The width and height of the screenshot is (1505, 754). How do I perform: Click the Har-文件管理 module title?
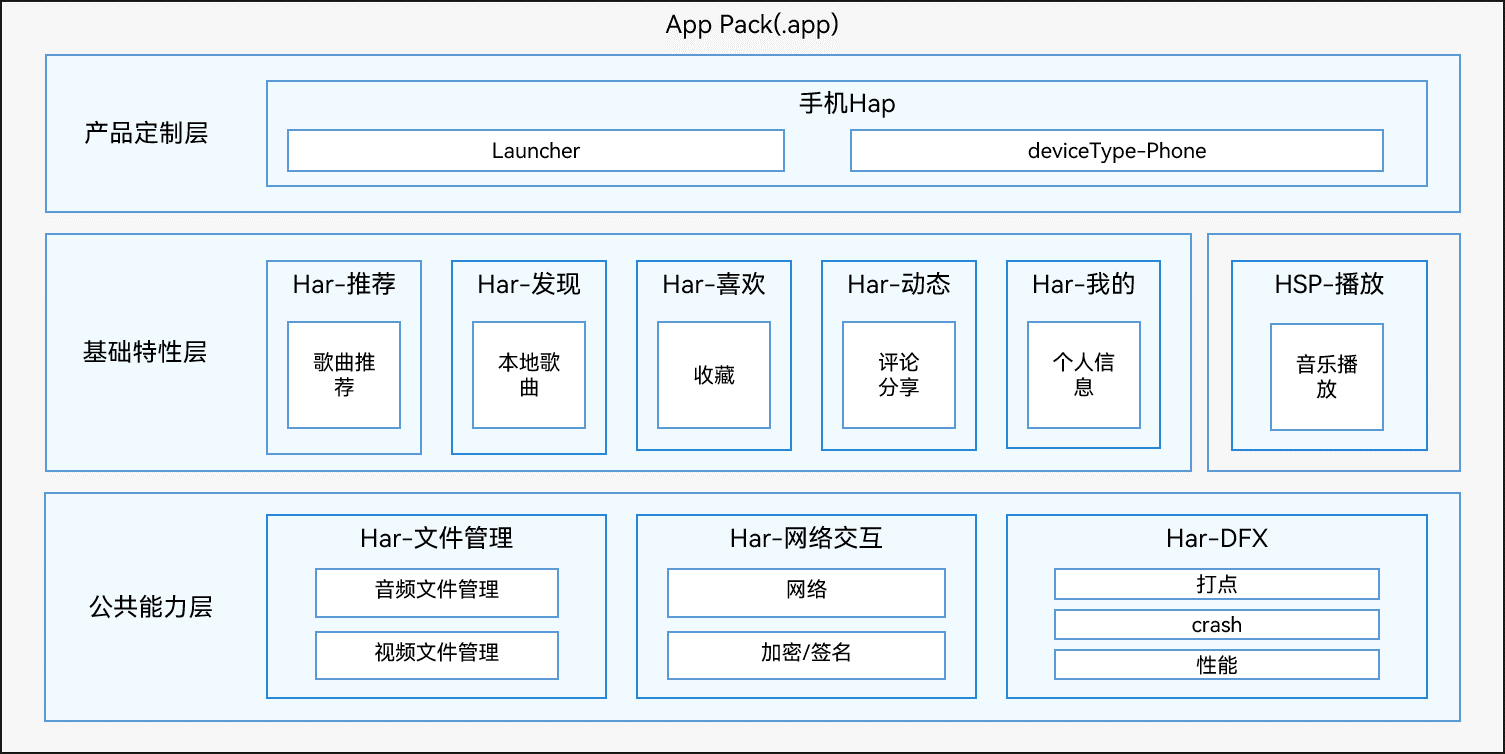click(437, 538)
